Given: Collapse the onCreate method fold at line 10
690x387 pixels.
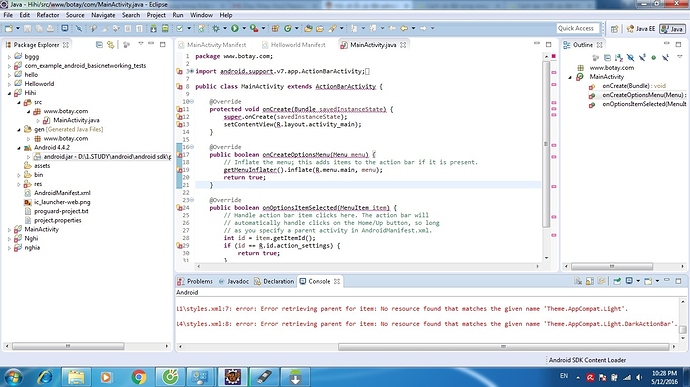Looking at the screenshot, I should pos(191,102).
